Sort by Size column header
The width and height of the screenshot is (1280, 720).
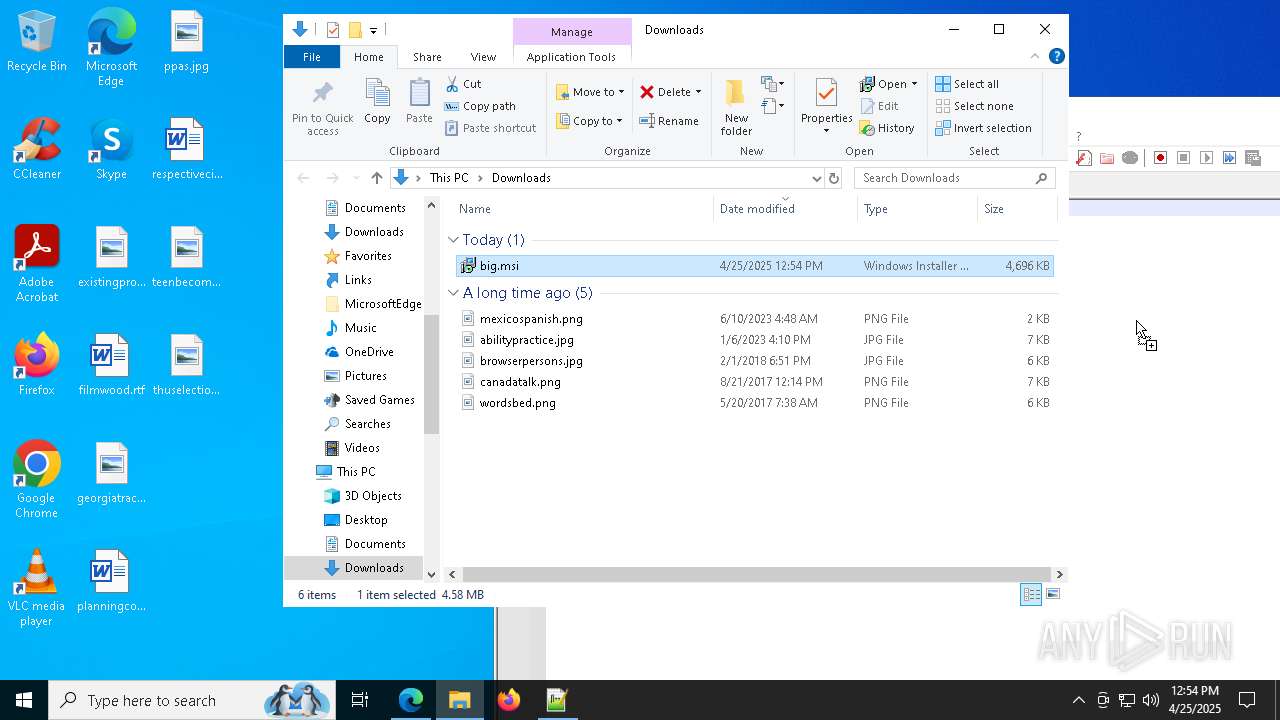point(1017,209)
